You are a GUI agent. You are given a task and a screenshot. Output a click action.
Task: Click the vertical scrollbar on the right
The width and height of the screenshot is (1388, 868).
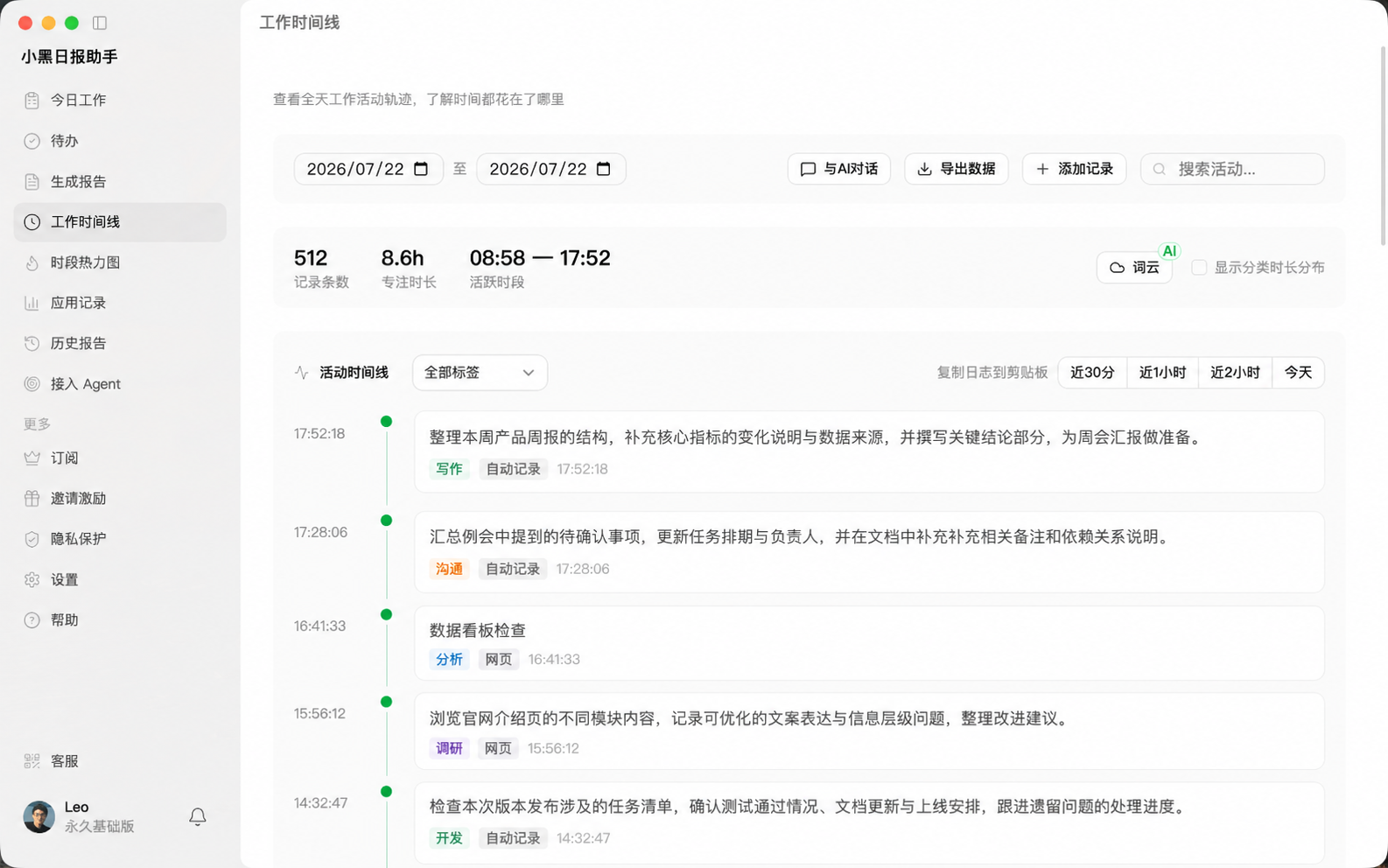pyautogui.click(x=1384, y=144)
